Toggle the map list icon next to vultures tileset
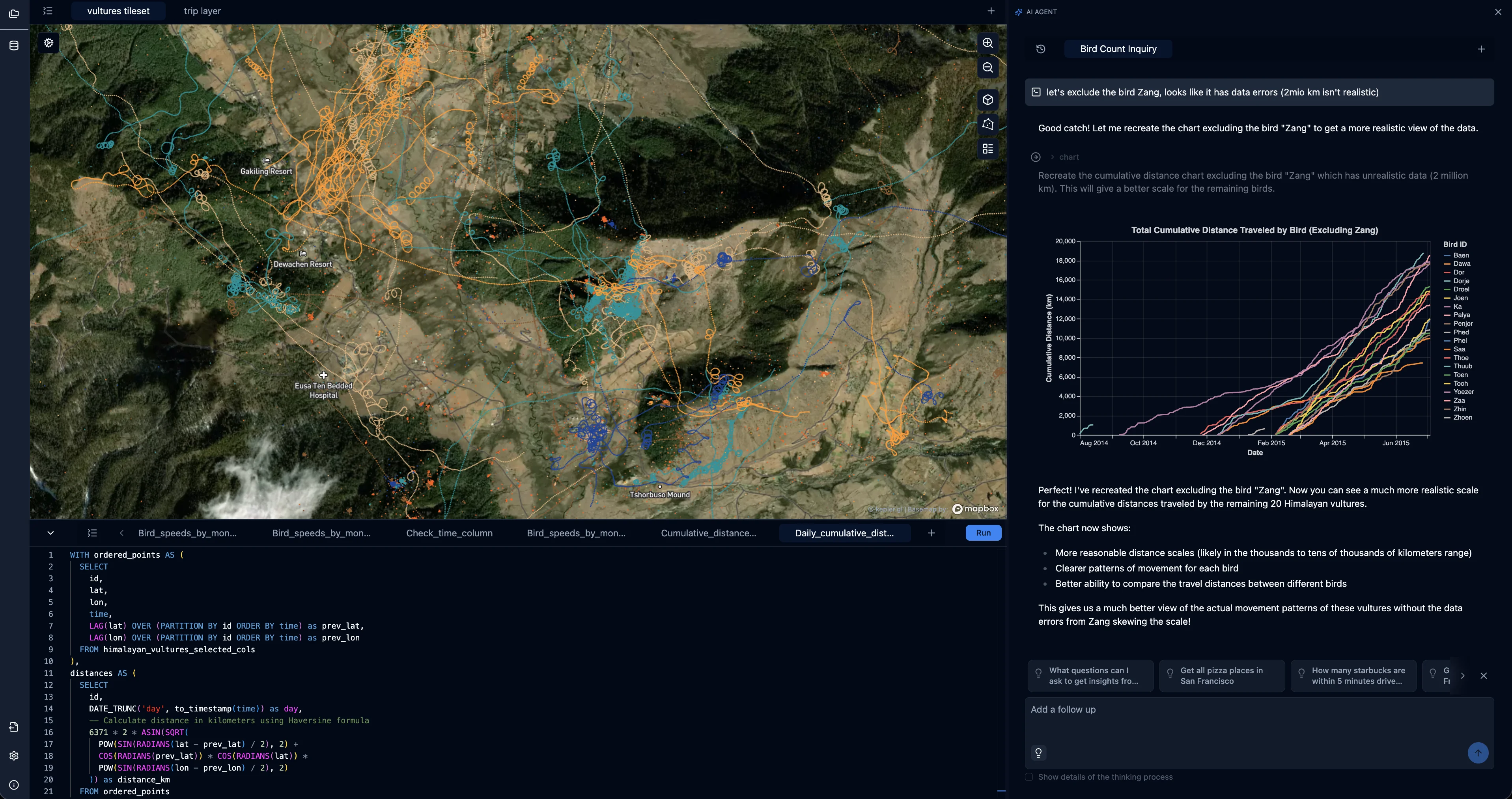 coord(48,11)
